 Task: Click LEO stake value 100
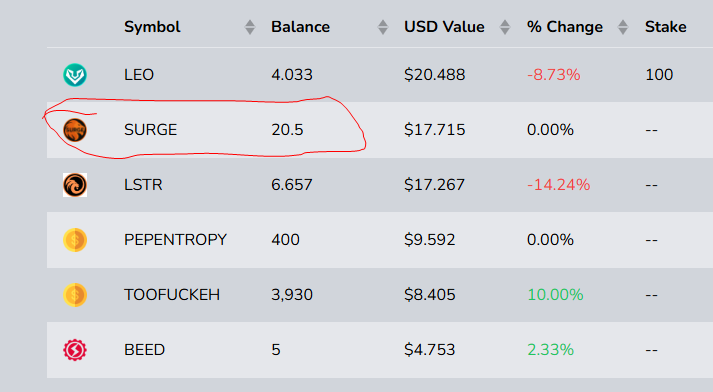[x=659, y=75]
